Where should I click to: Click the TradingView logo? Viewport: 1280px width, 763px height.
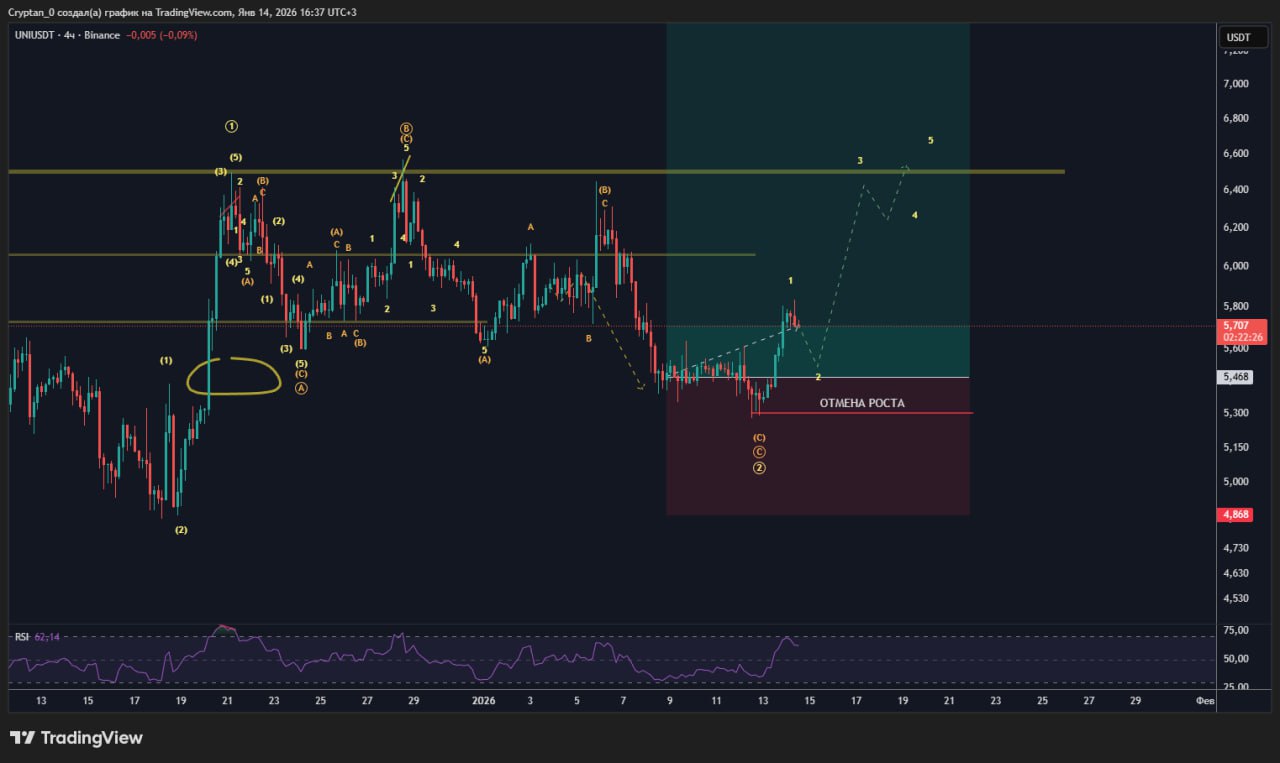tap(76, 738)
